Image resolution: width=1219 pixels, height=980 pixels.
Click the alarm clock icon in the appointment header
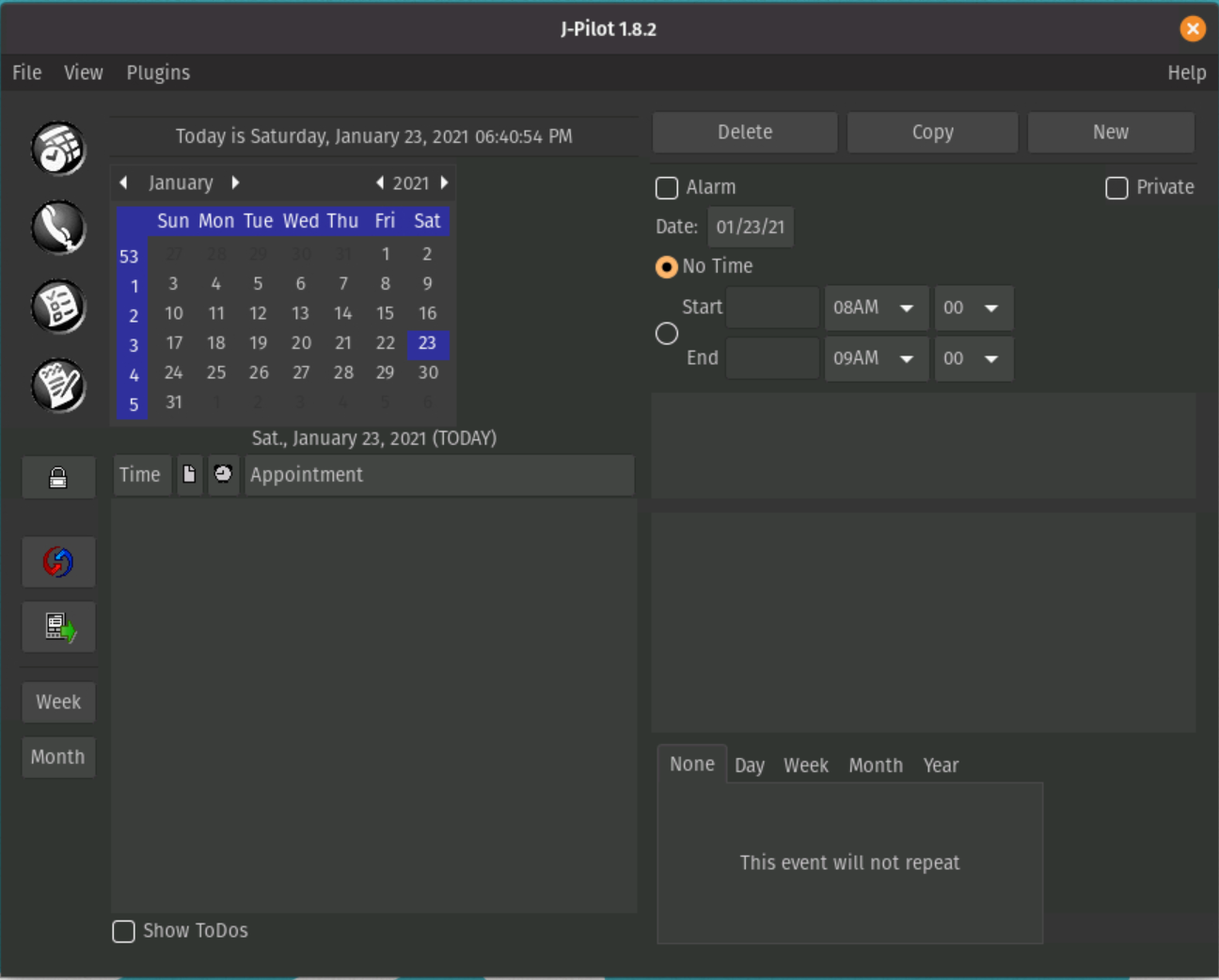click(x=223, y=474)
